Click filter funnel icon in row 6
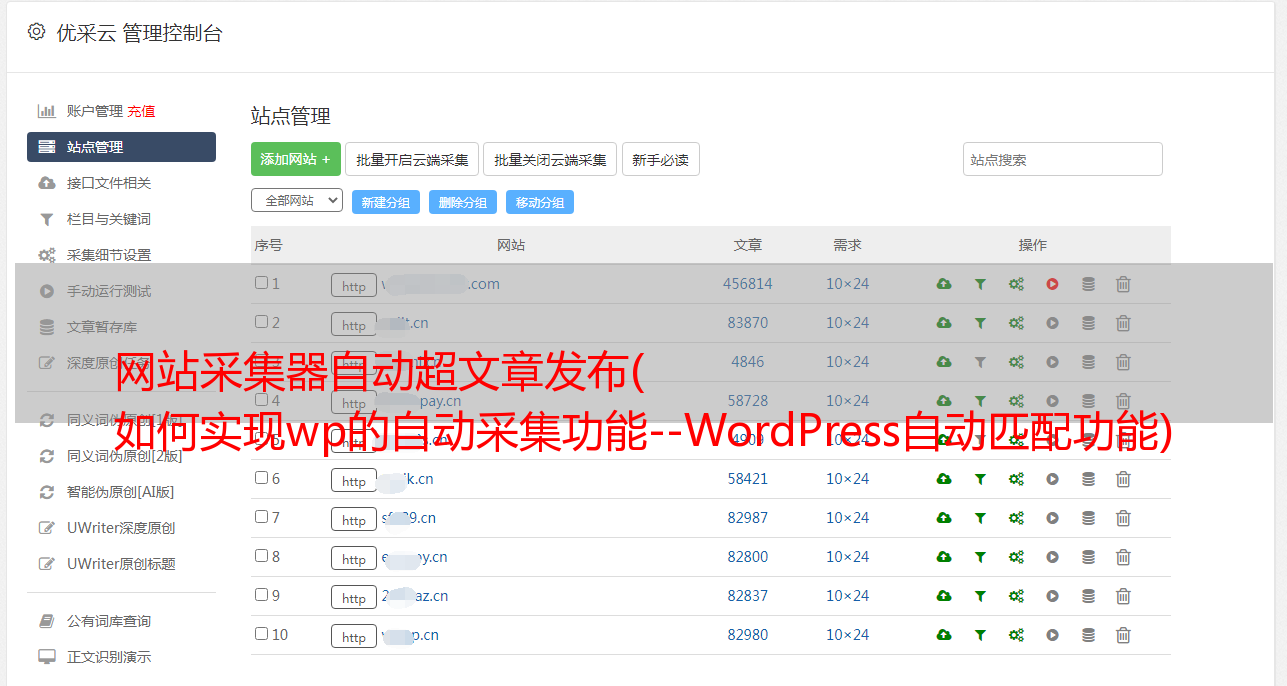1287x686 pixels. click(x=980, y=479)
